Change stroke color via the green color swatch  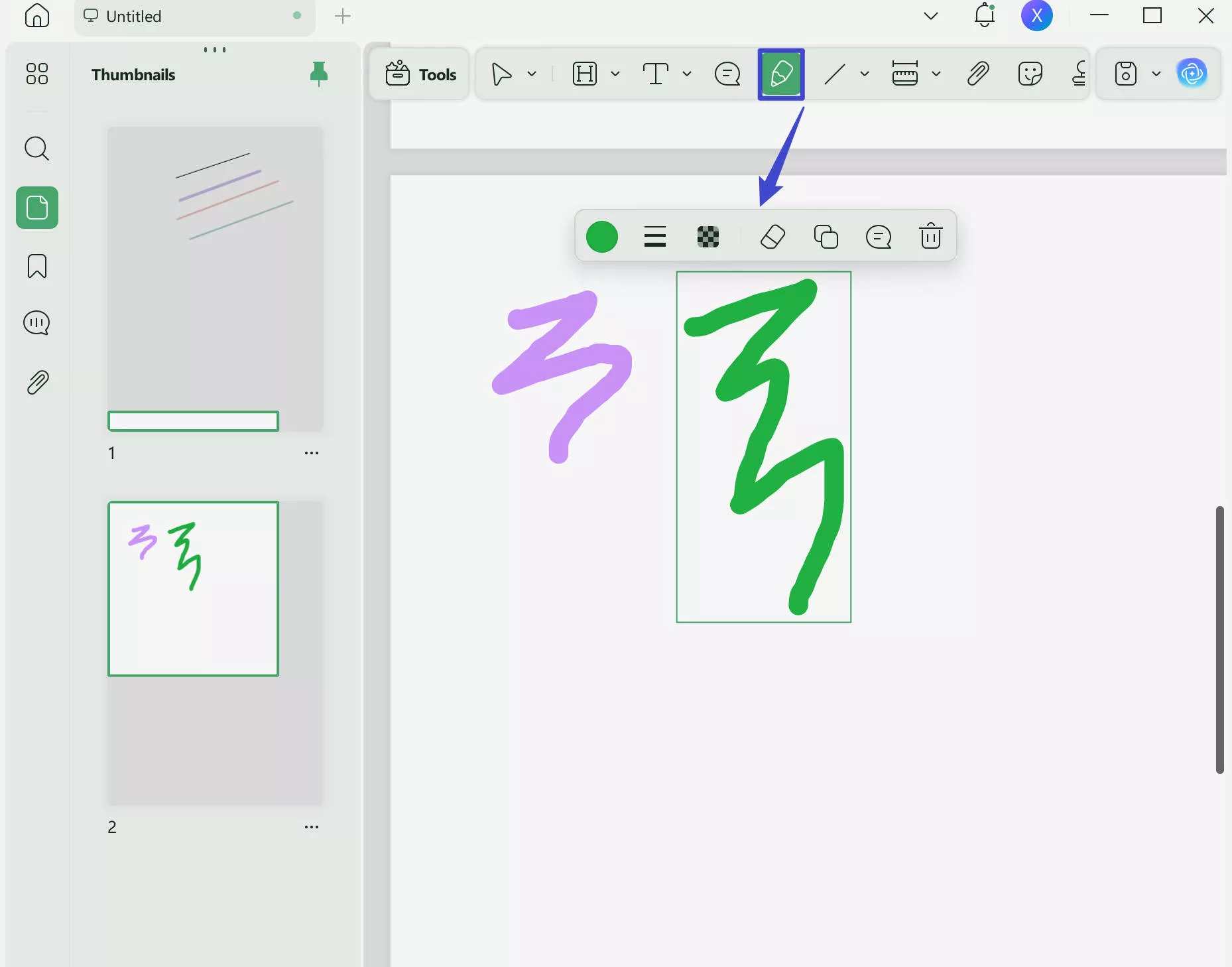tap(602, 236)
